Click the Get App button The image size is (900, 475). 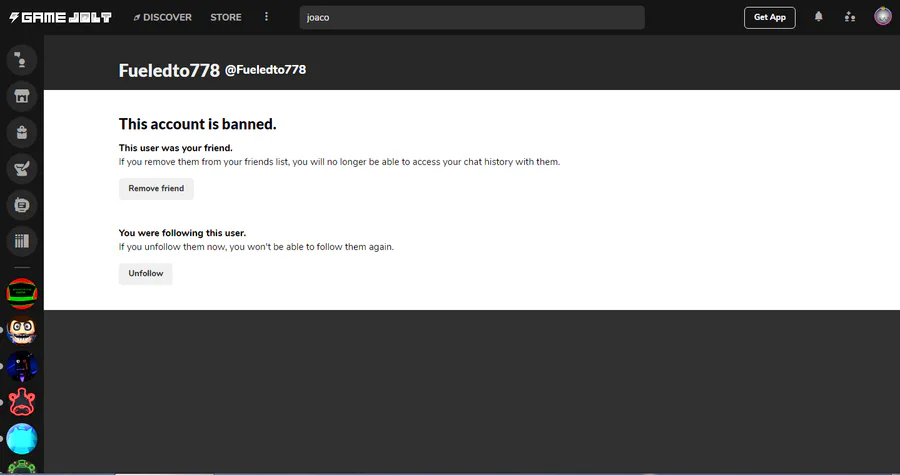(x=770, y=17)
